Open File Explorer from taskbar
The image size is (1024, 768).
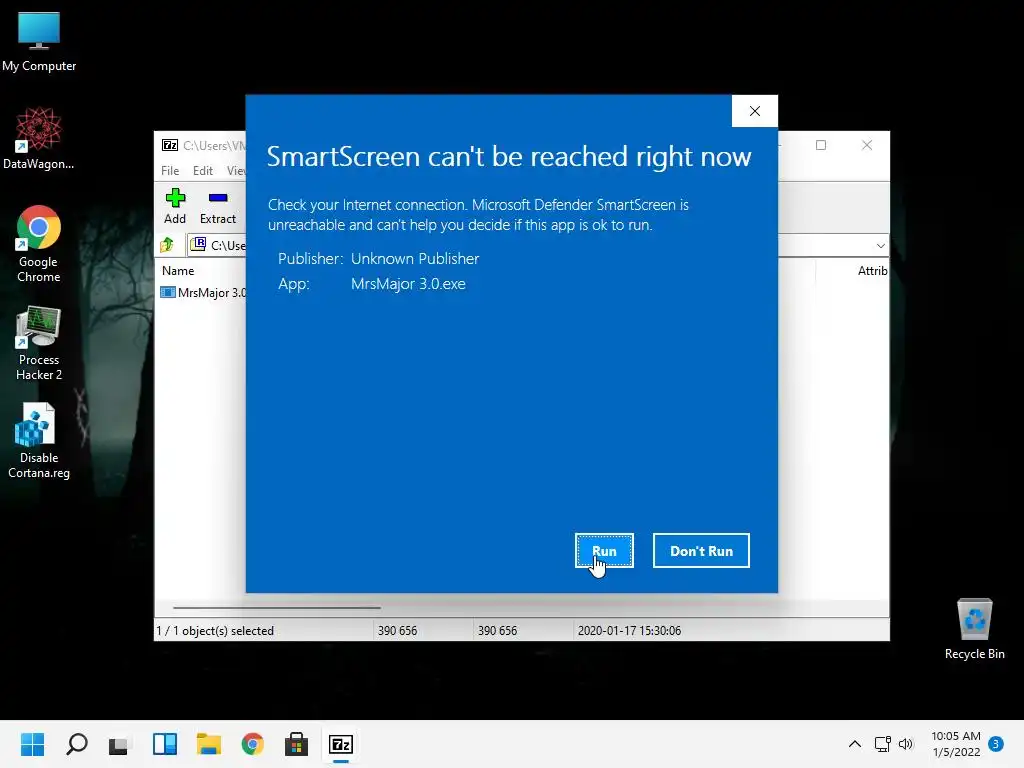pos(208,744)
